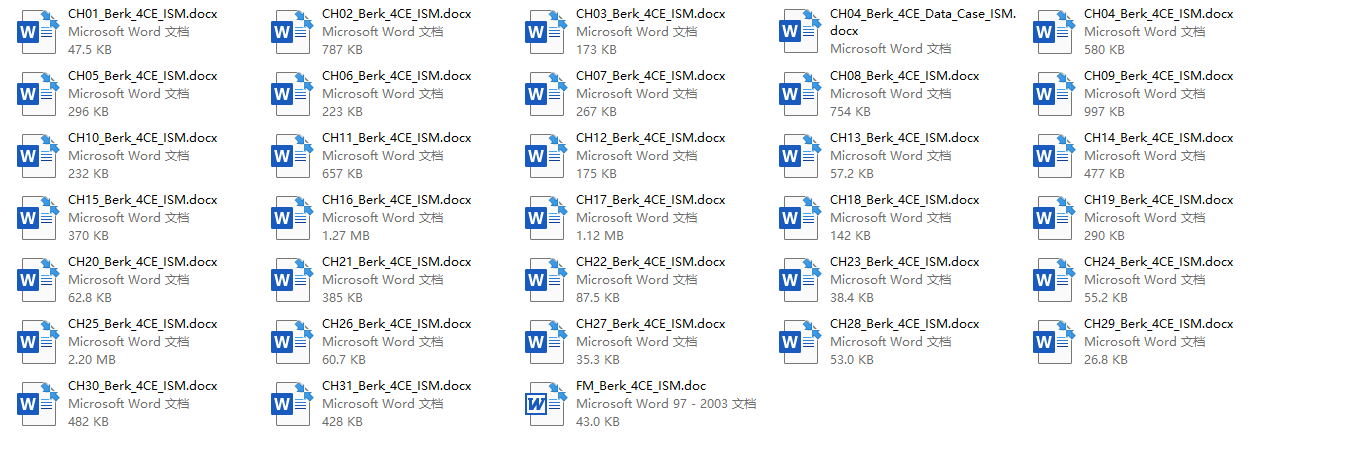Choose the Word icon of CH18_Berk_4CE_ISM.docx
1363x473 pixels.
[801, 218]
